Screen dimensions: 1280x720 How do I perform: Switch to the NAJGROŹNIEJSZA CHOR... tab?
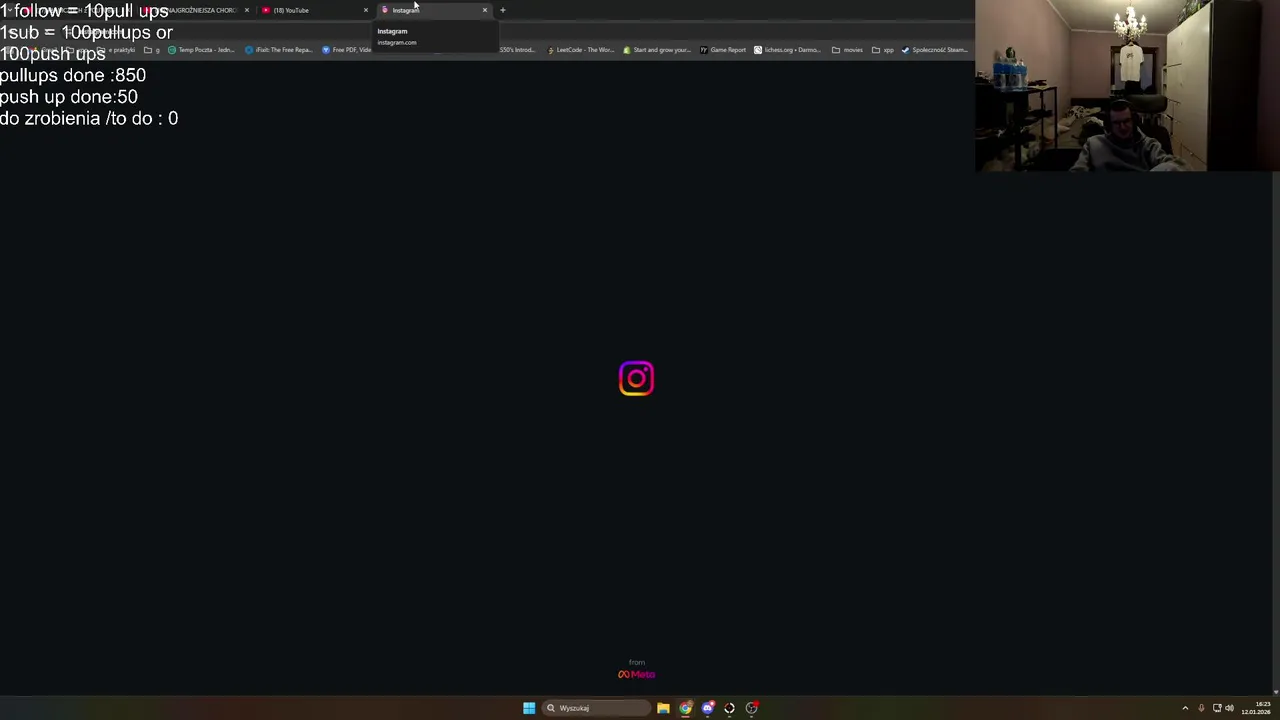[x=195, y=10]
